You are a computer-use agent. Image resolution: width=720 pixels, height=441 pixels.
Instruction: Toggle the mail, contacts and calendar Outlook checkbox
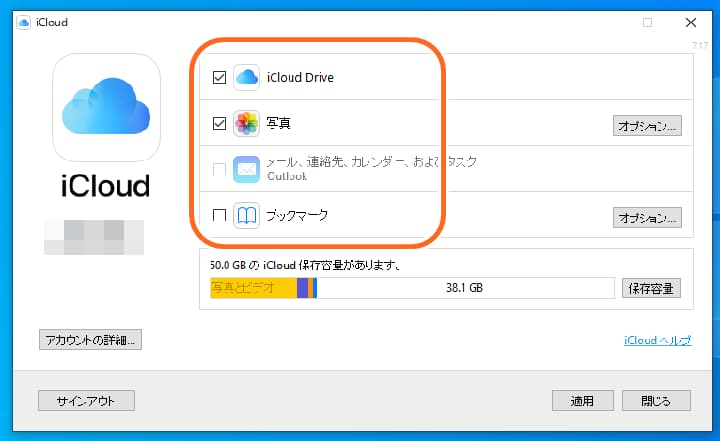(219, 170)
